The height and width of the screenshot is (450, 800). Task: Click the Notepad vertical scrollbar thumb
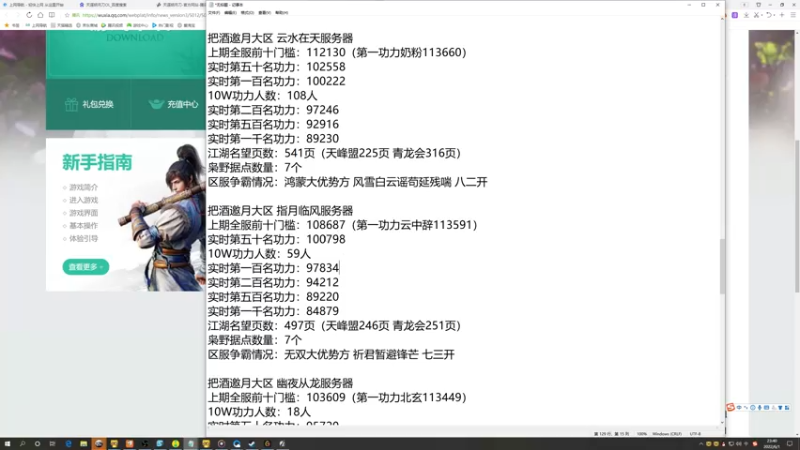(722, 266)
